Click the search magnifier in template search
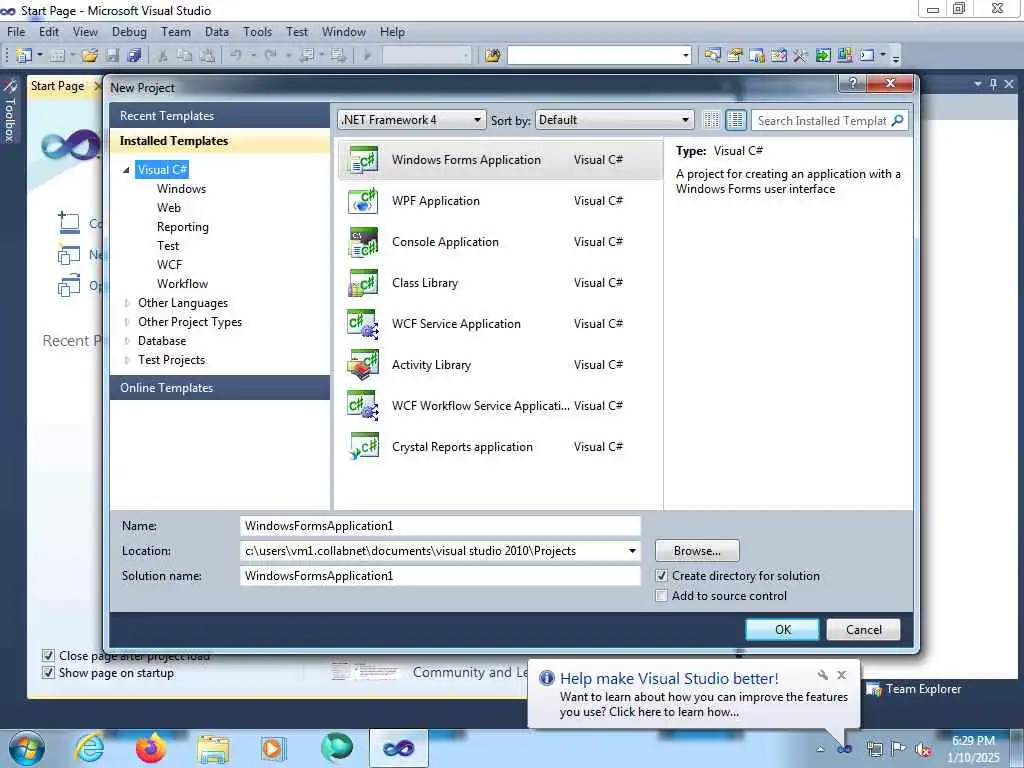 click(898, 120)
